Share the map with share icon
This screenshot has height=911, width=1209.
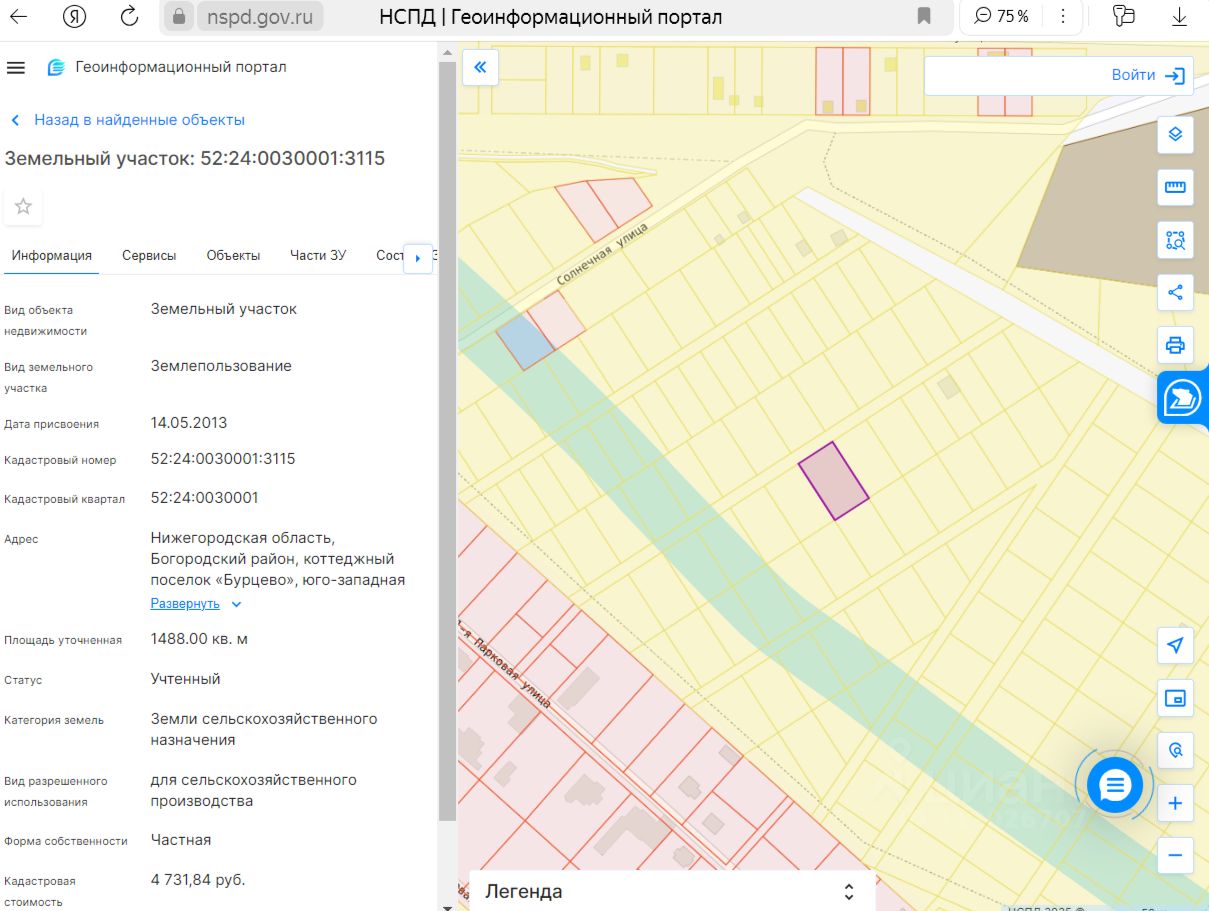pyautogui.click(x=1175, y=293)
